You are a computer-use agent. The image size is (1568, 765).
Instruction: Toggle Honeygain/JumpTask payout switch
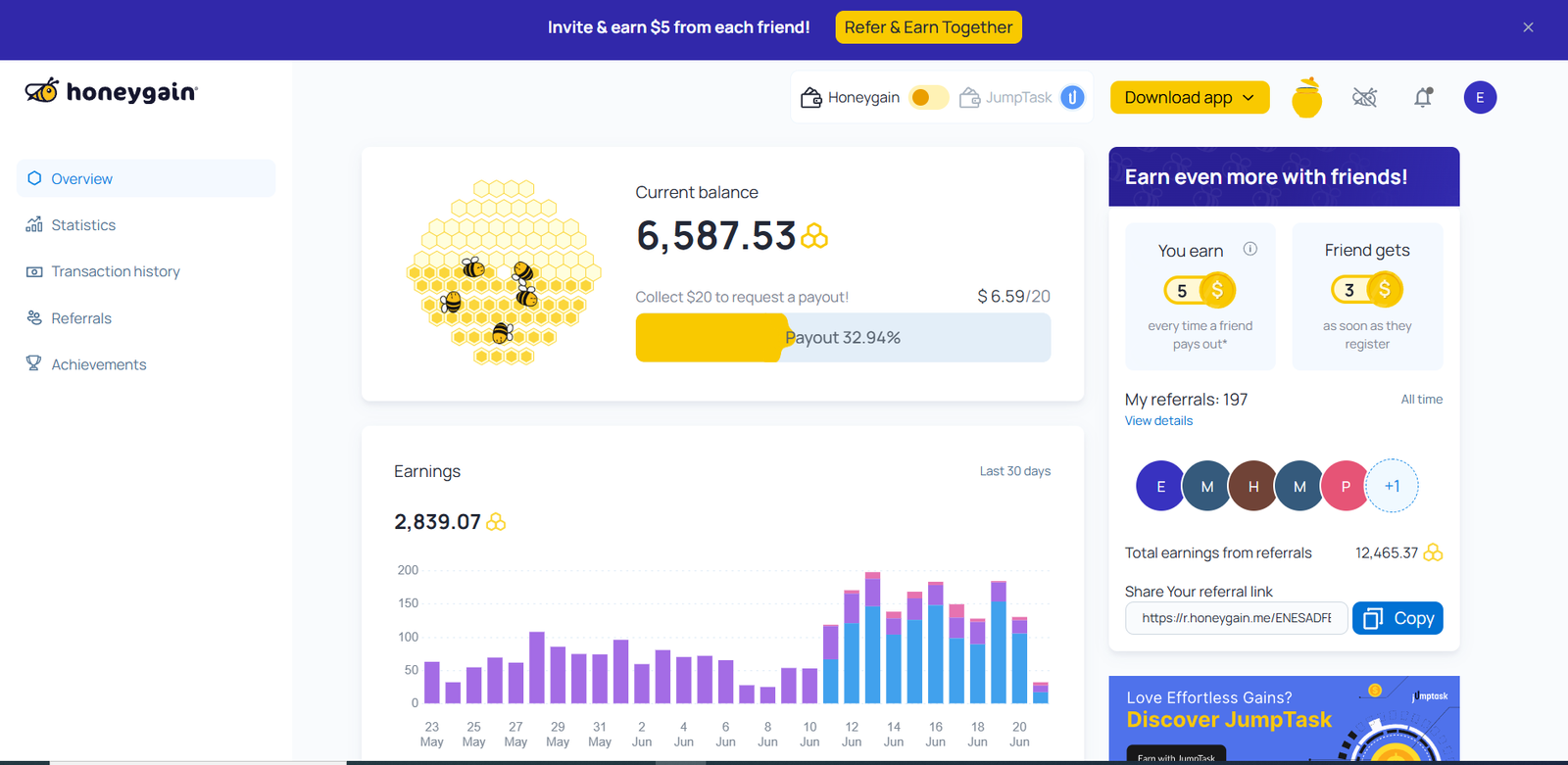[928, 97]
